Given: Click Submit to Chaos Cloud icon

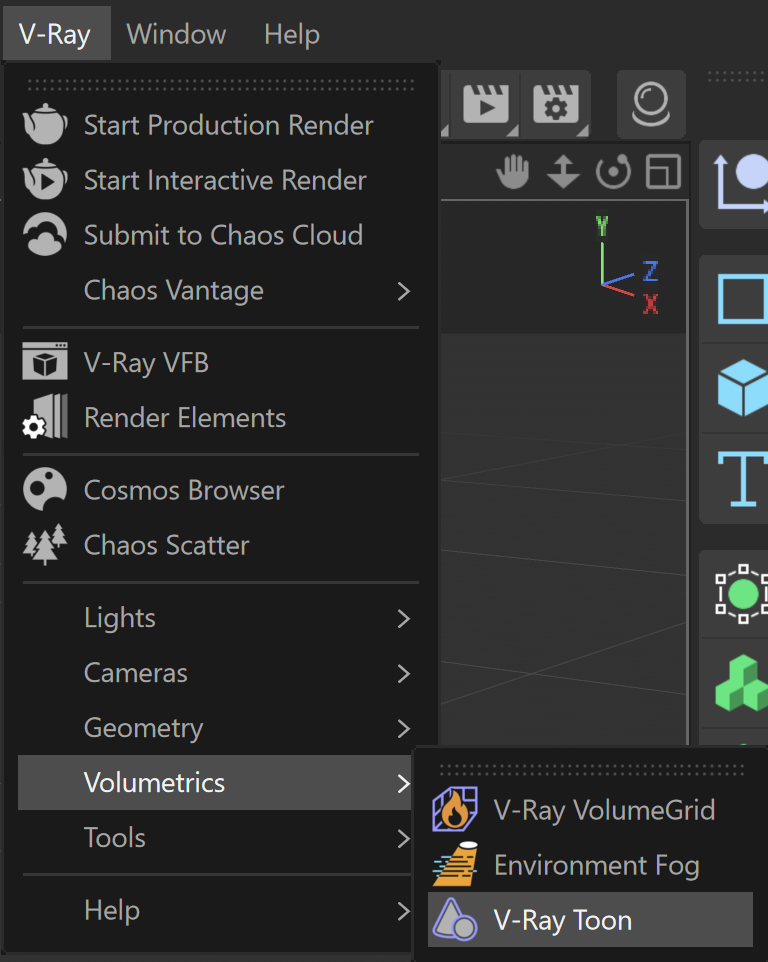Looking at the screenshot, I should pos(45,234).
